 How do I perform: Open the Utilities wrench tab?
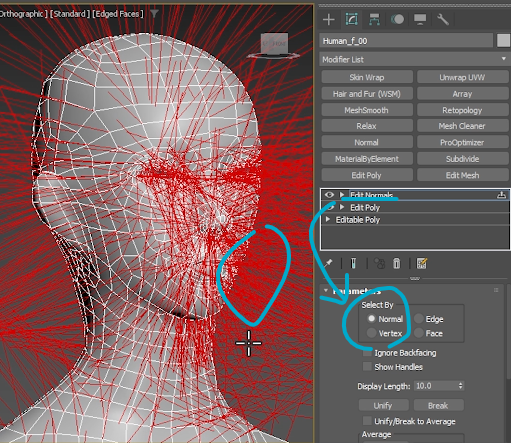[x=443, y=19]
